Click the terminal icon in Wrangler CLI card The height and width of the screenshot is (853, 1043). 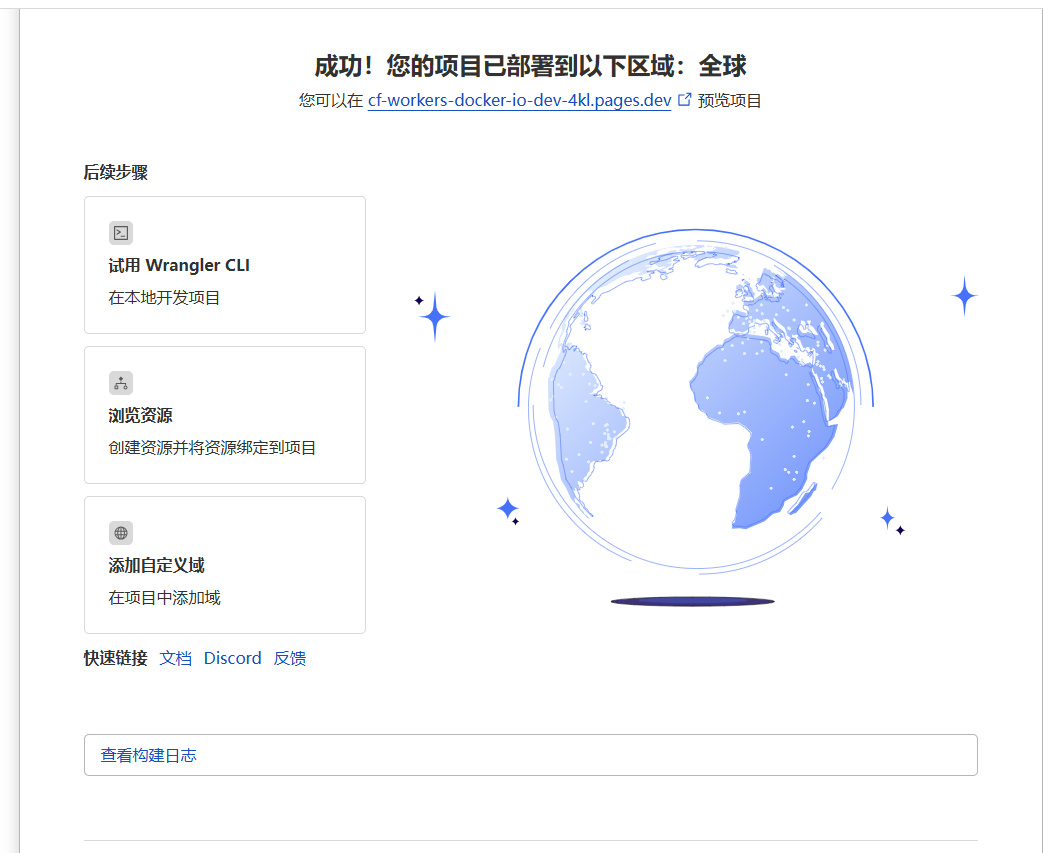coord(121,233)
